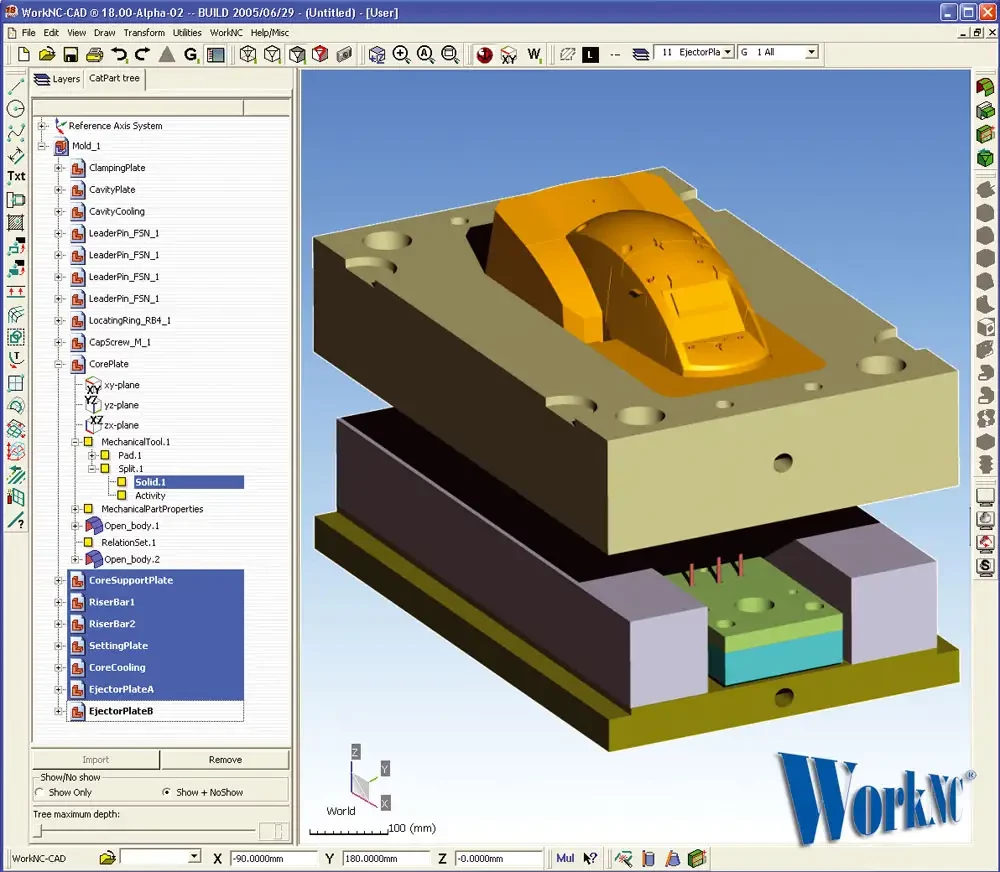
Task: Select the Show Only radio button
Action: pos(40,792)
